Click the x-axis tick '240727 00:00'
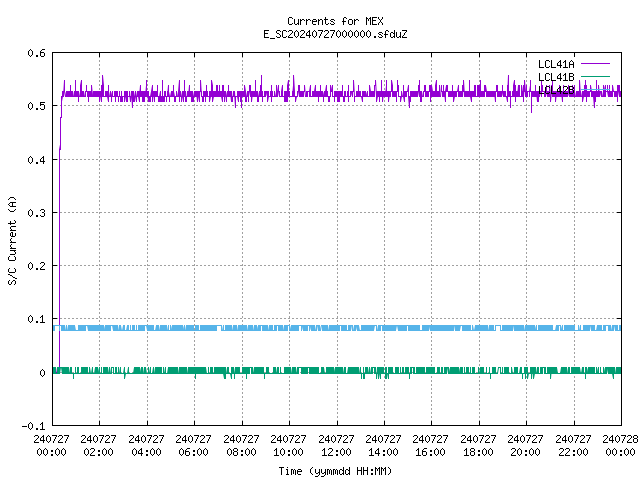 click(51, 445)
